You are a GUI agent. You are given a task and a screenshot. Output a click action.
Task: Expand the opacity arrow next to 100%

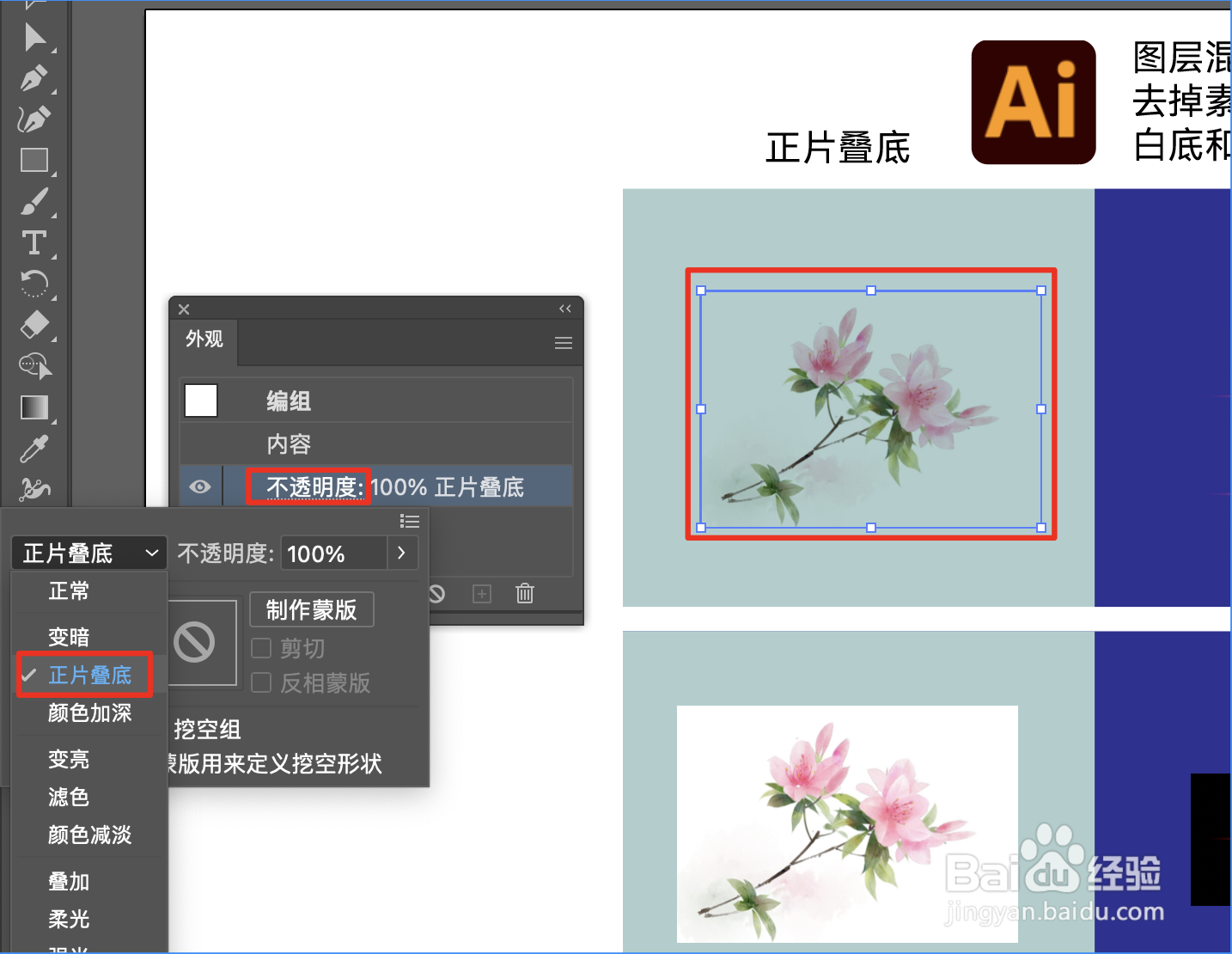pyautogui.click(x=401, y=553)
